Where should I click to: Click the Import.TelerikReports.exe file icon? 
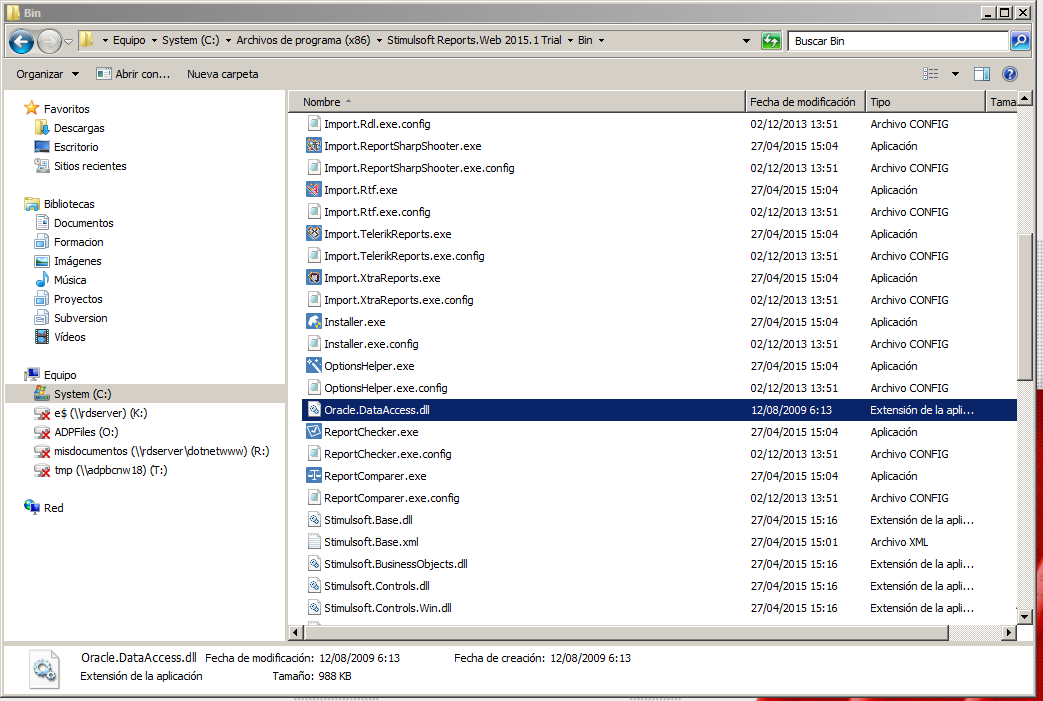(x=314, y=233)
